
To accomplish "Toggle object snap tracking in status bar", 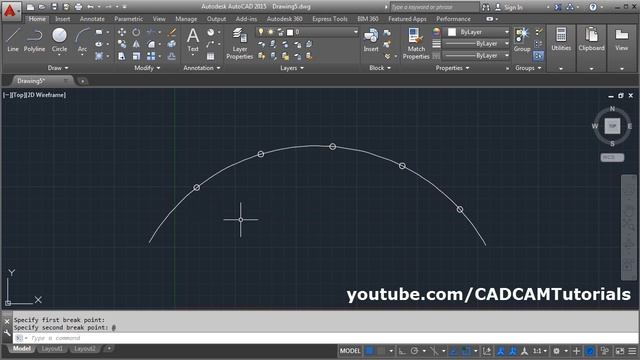I will [x=453, y=351].
